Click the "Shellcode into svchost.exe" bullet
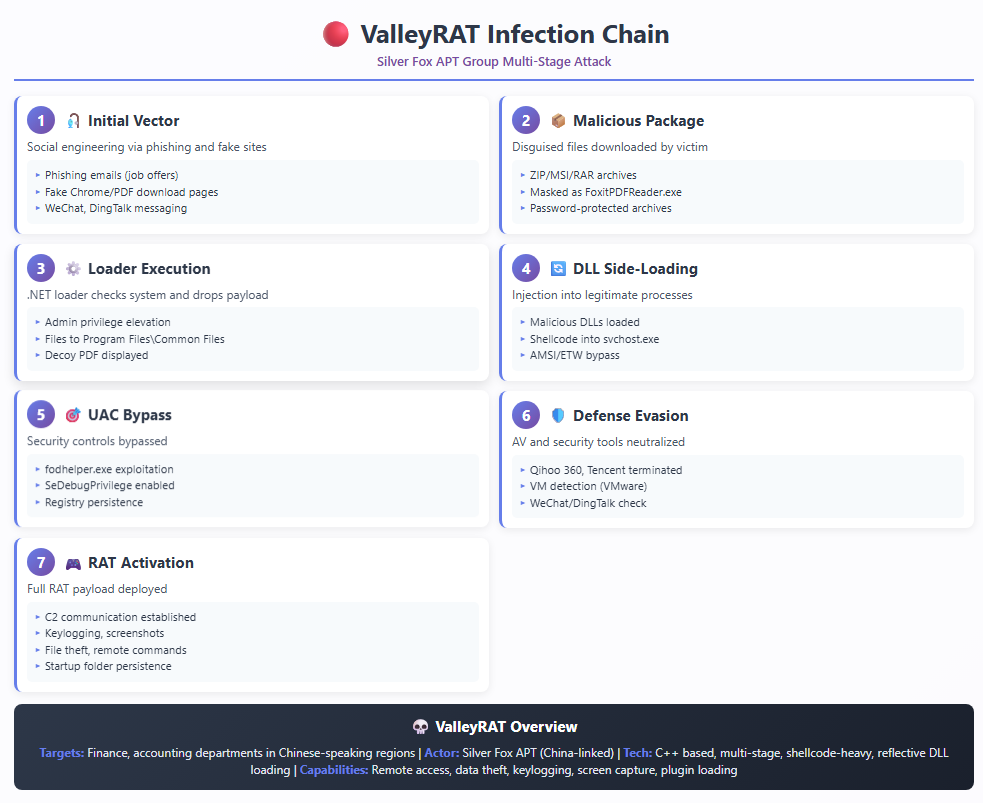Viewport: 983px width, 803px height. [594, 339]
